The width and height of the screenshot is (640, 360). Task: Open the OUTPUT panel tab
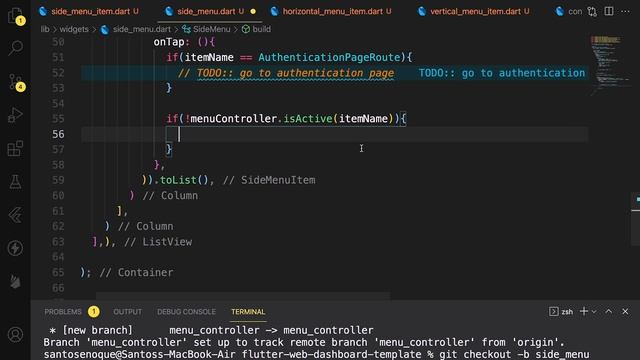coord(127,312)
